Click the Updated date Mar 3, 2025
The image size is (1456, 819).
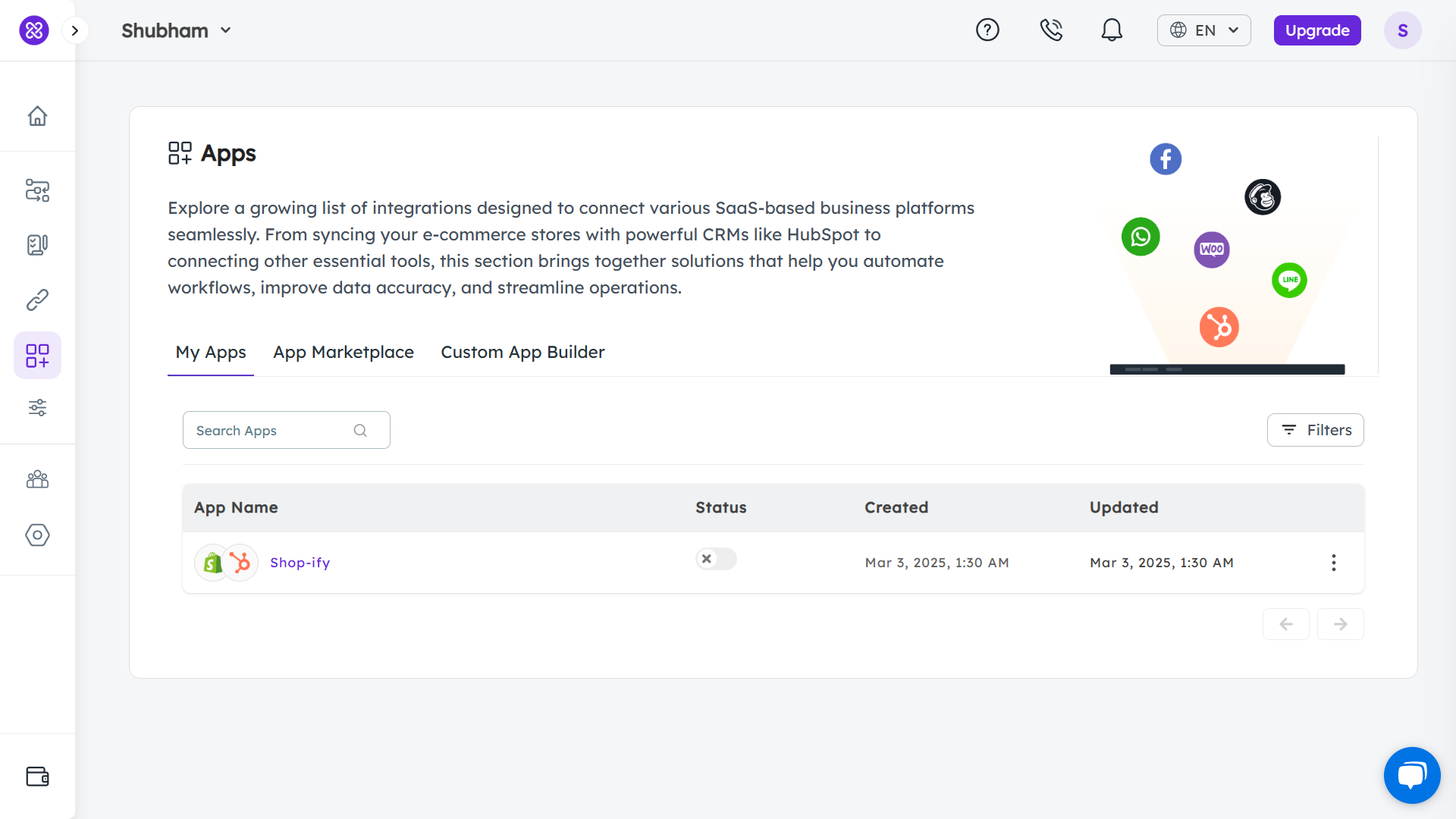pos(1162,563)
